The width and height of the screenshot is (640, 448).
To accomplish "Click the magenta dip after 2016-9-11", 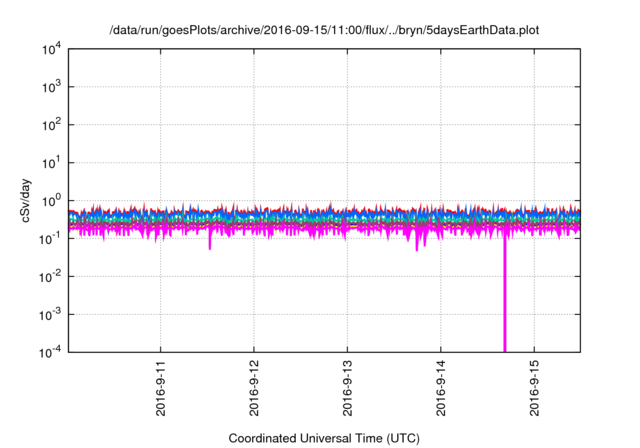I will [210, 240].
